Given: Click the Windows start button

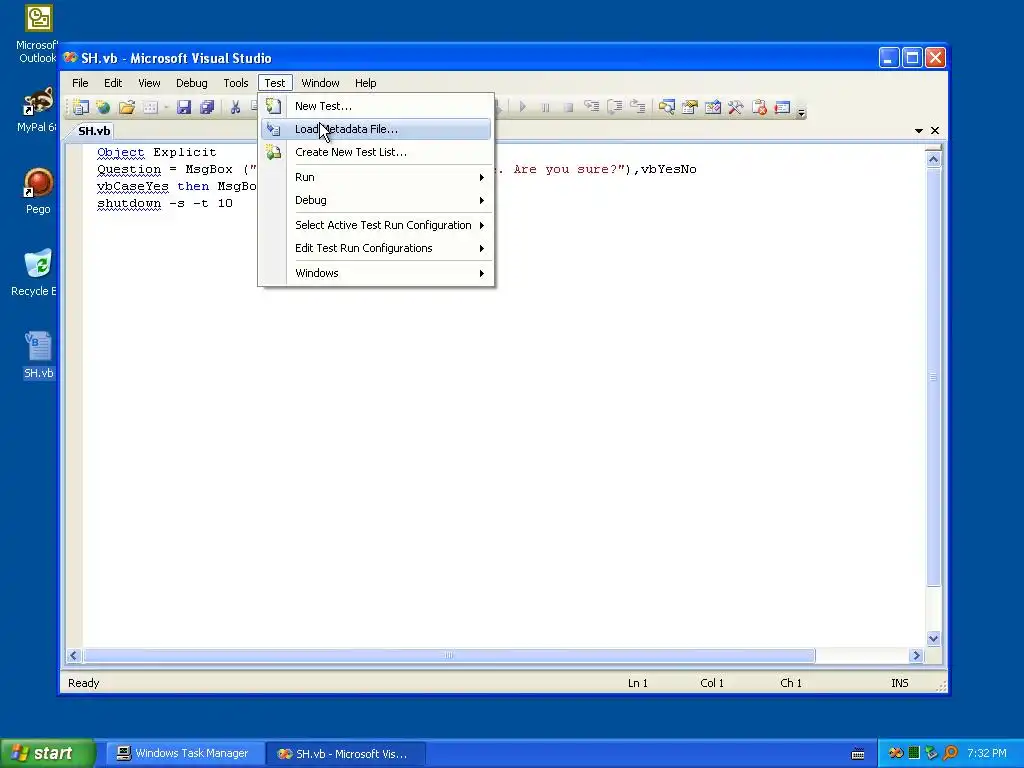Looking at the screenshot, I should pyautogui.click(x=47, y=753).
